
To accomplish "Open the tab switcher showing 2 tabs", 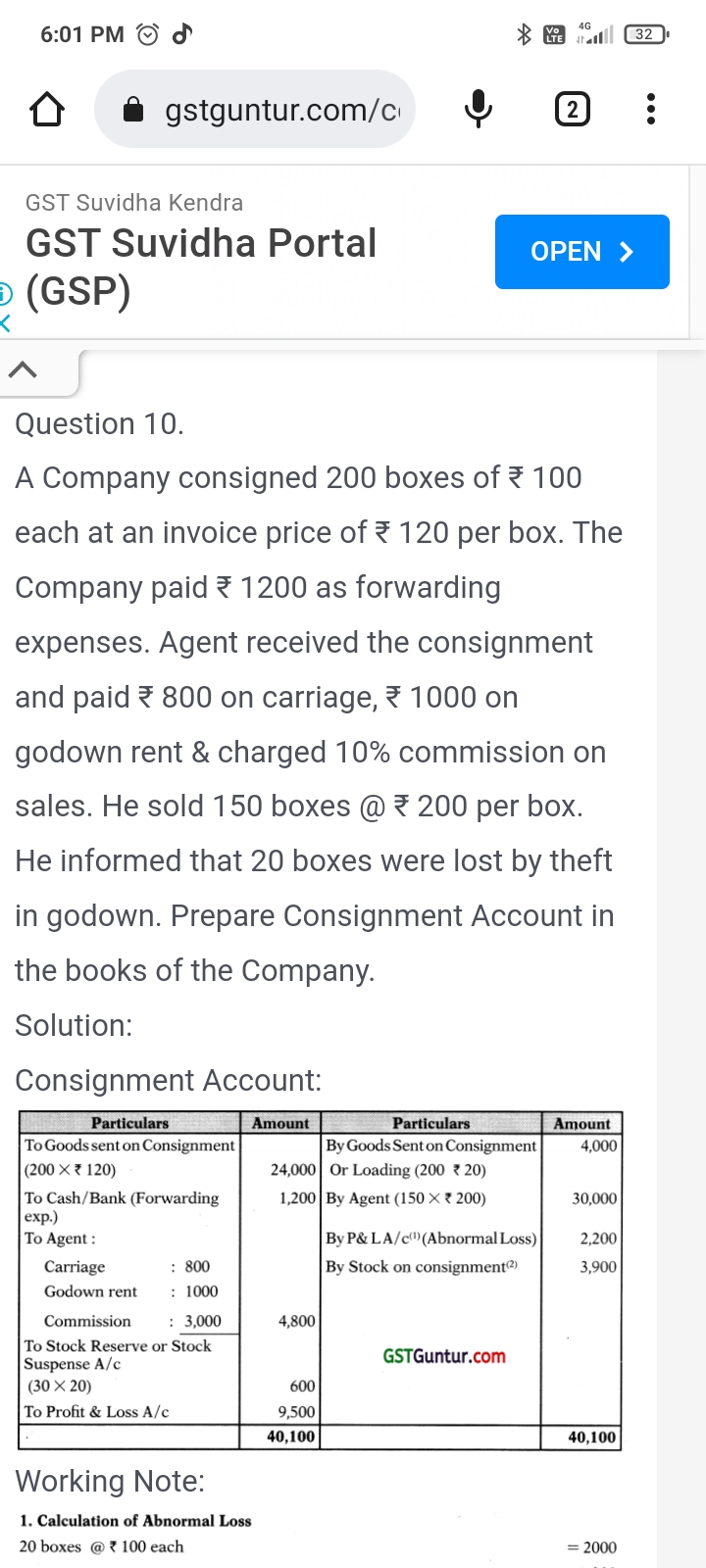I will click(573, 109).
